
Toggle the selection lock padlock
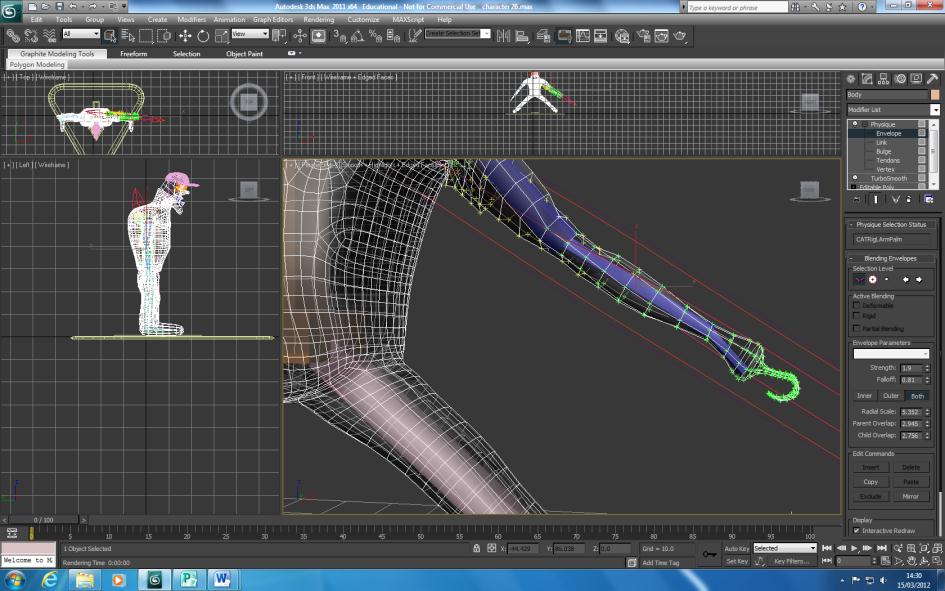tap(476, 548)
